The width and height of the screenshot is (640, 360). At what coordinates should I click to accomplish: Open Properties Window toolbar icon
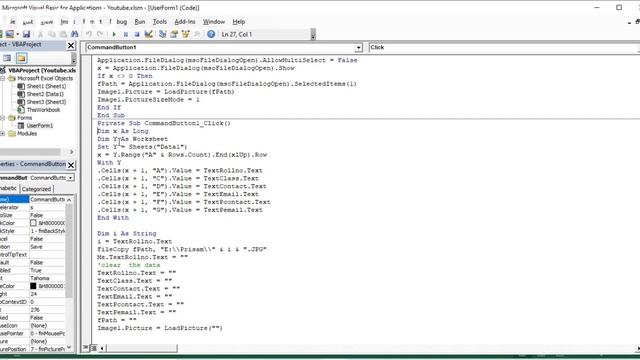pos(174,34)
